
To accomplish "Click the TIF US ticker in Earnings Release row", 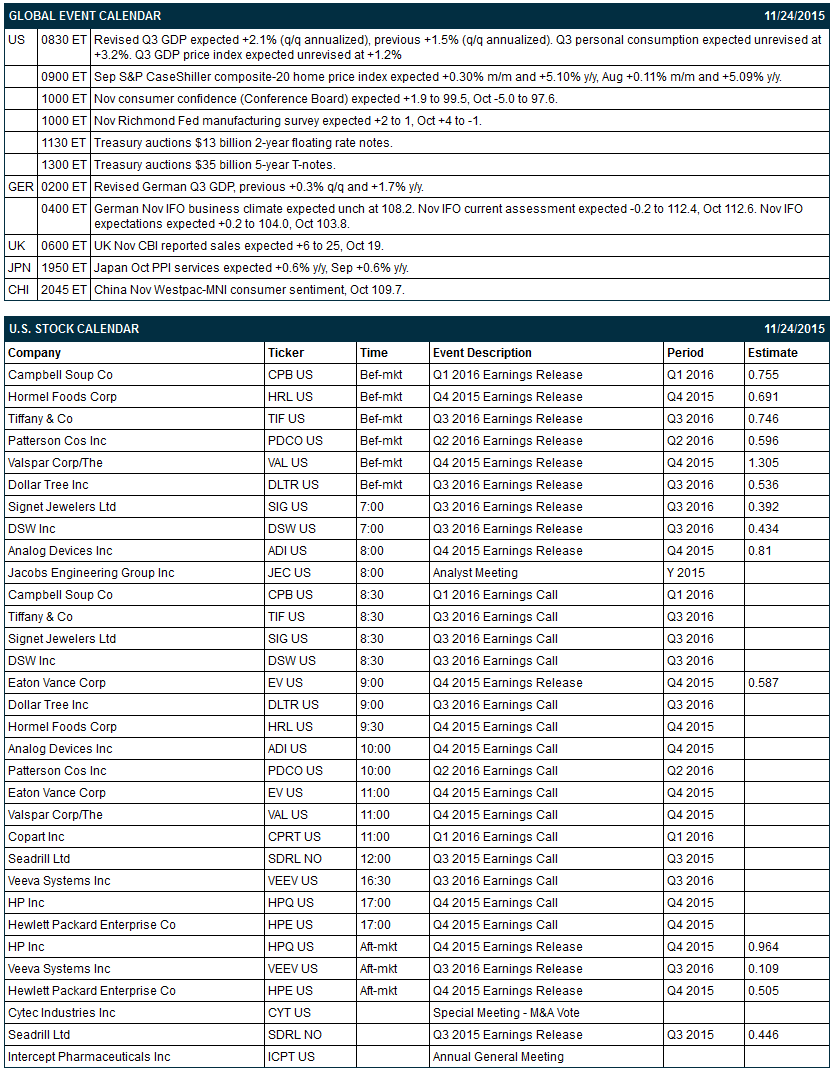I will [x=286, y=418].
